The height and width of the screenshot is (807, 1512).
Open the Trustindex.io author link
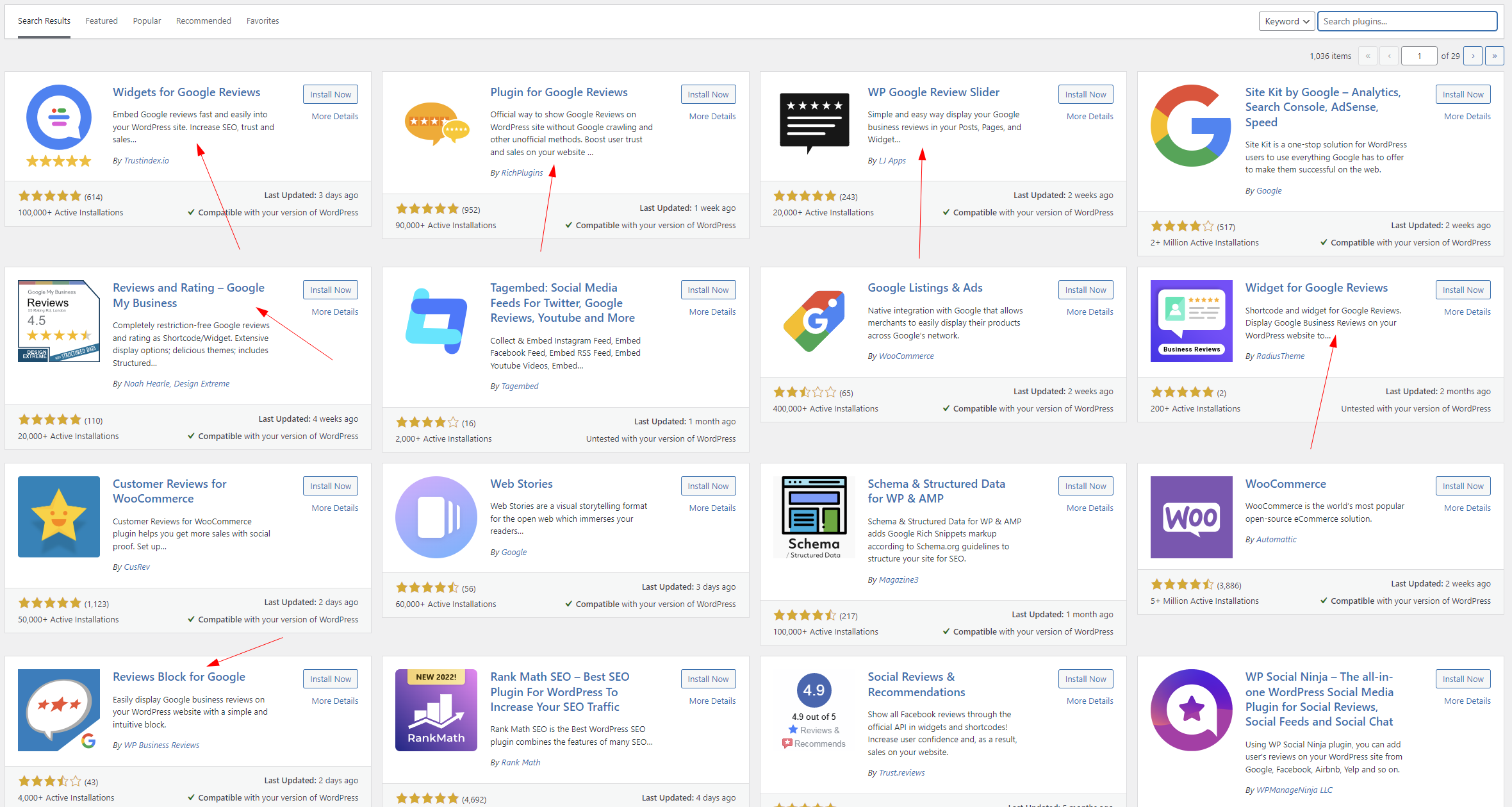pyautogui.click(x=146, y=160)
